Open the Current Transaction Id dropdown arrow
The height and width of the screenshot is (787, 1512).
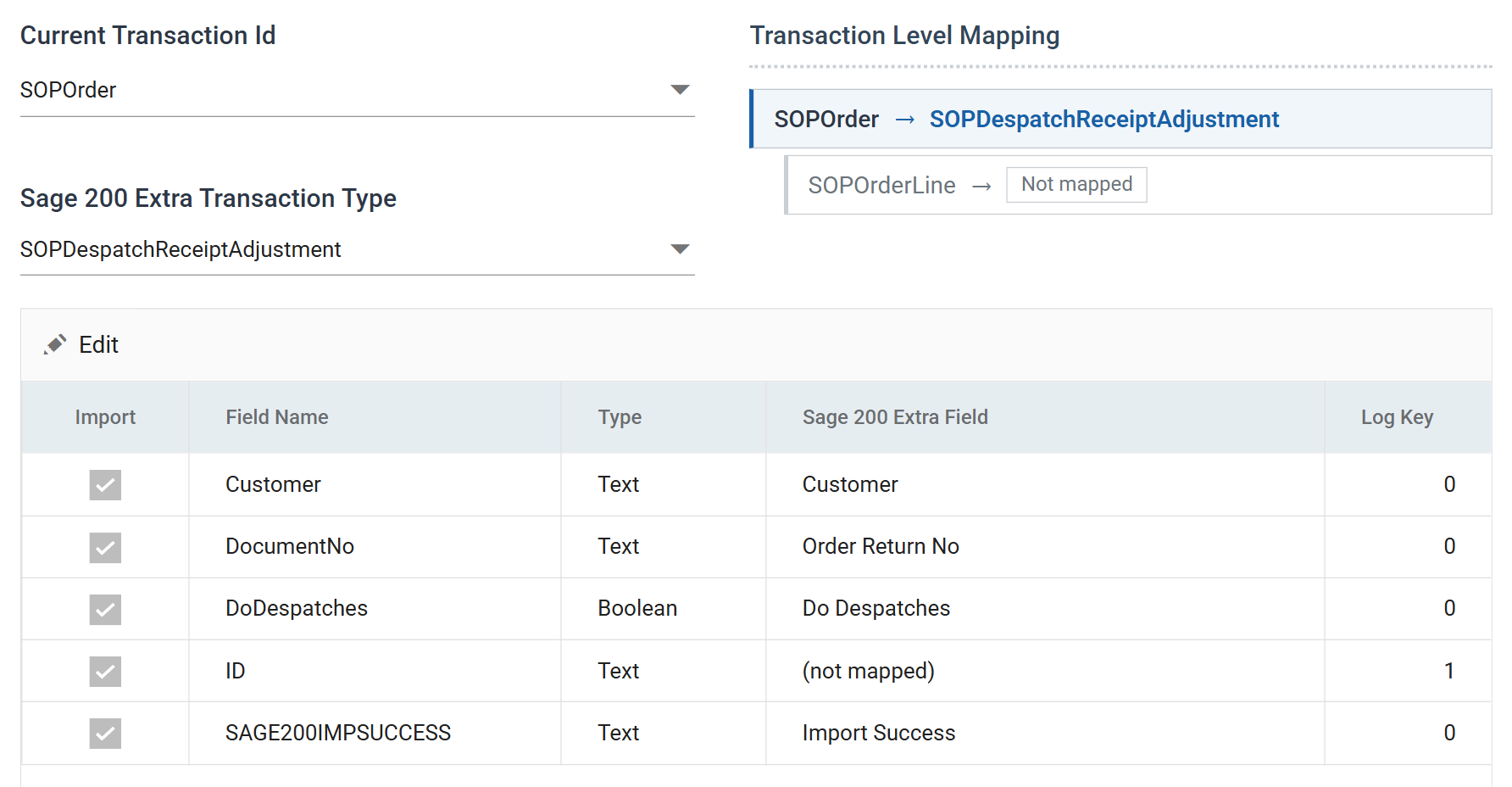680,90
